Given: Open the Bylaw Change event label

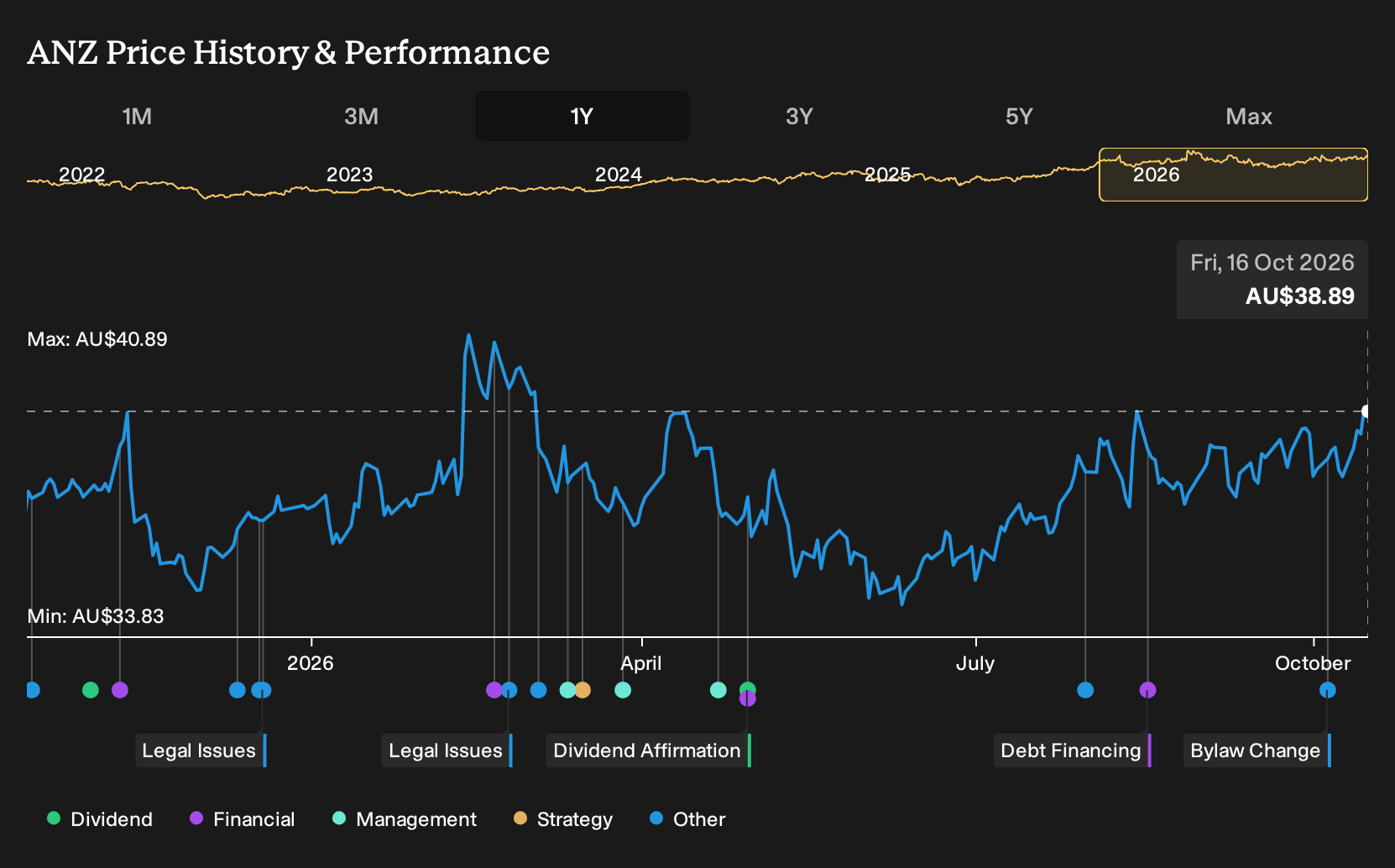Looking at the screenshot, I should click(1257, 750).
